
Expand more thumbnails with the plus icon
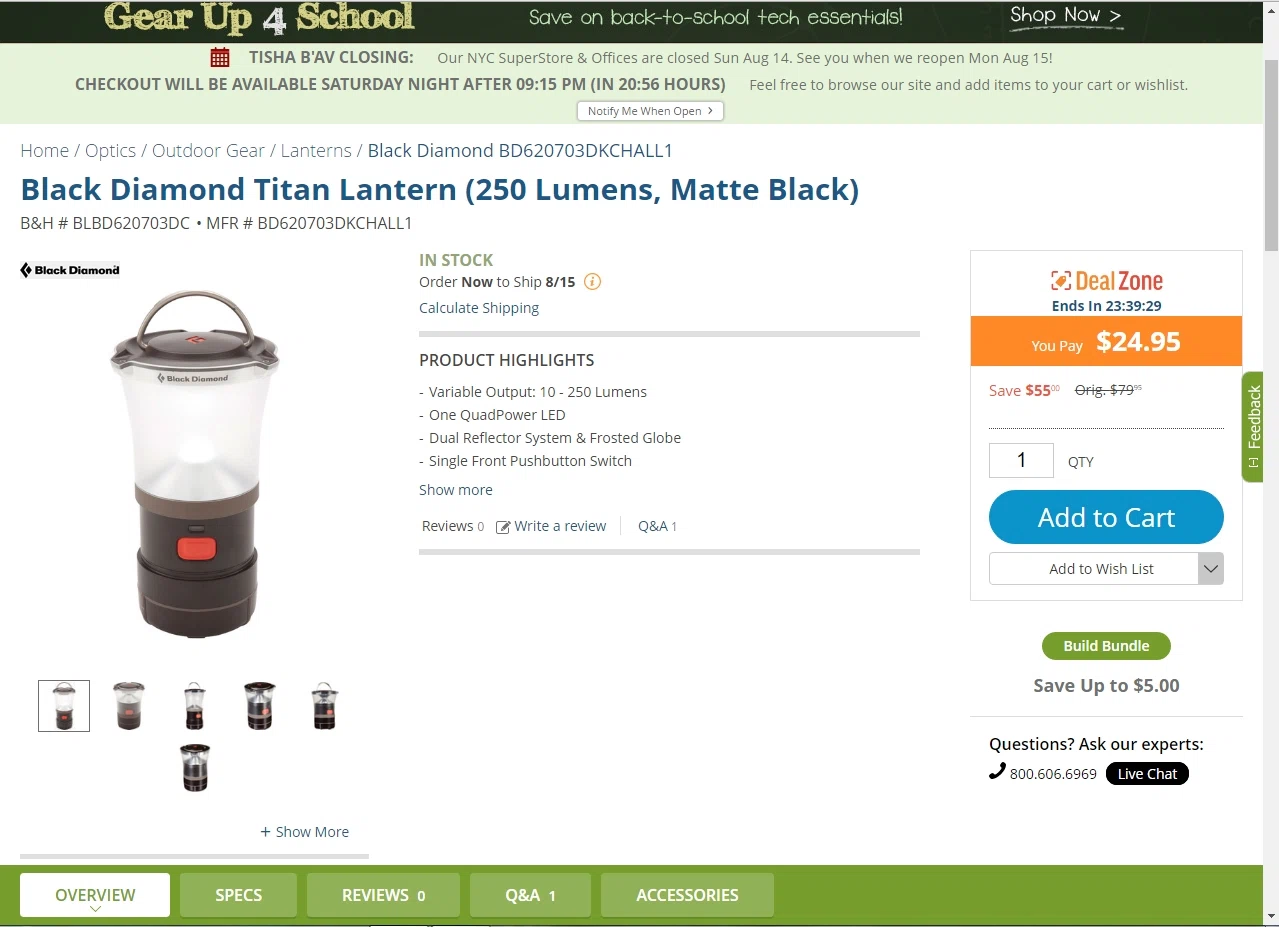coord(266,832)
